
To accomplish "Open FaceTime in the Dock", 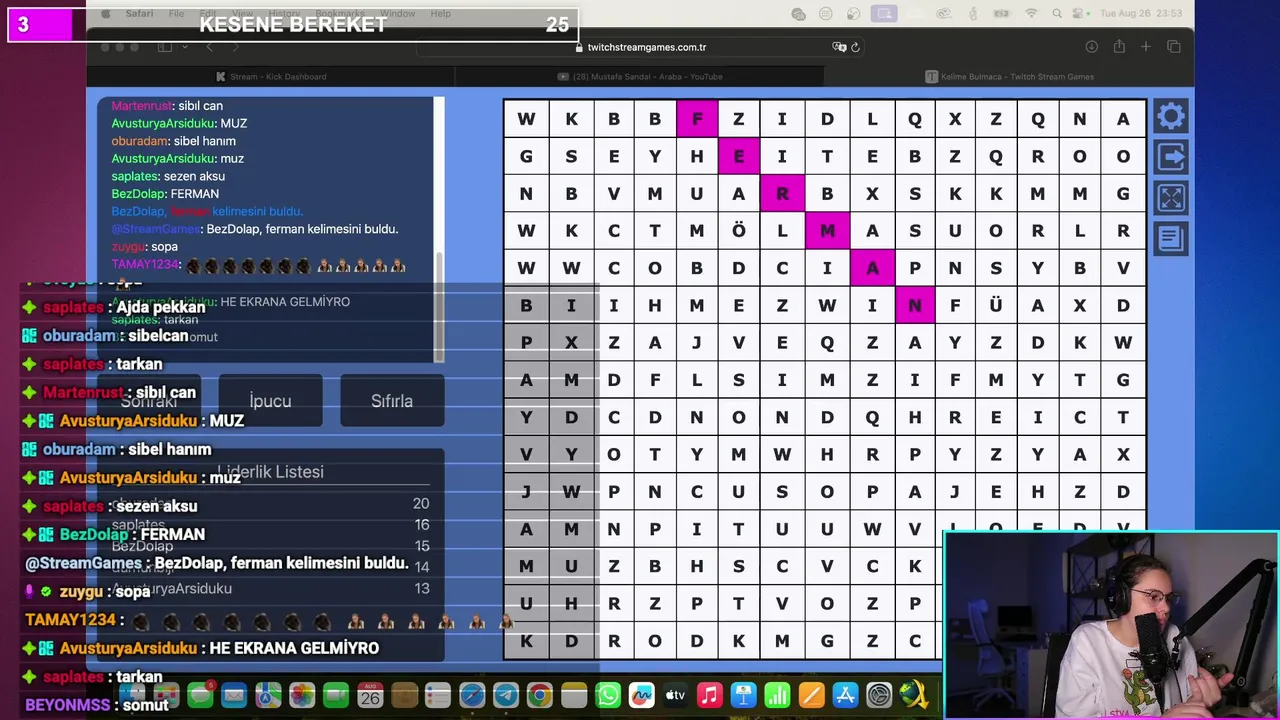I will pos(336,695).
